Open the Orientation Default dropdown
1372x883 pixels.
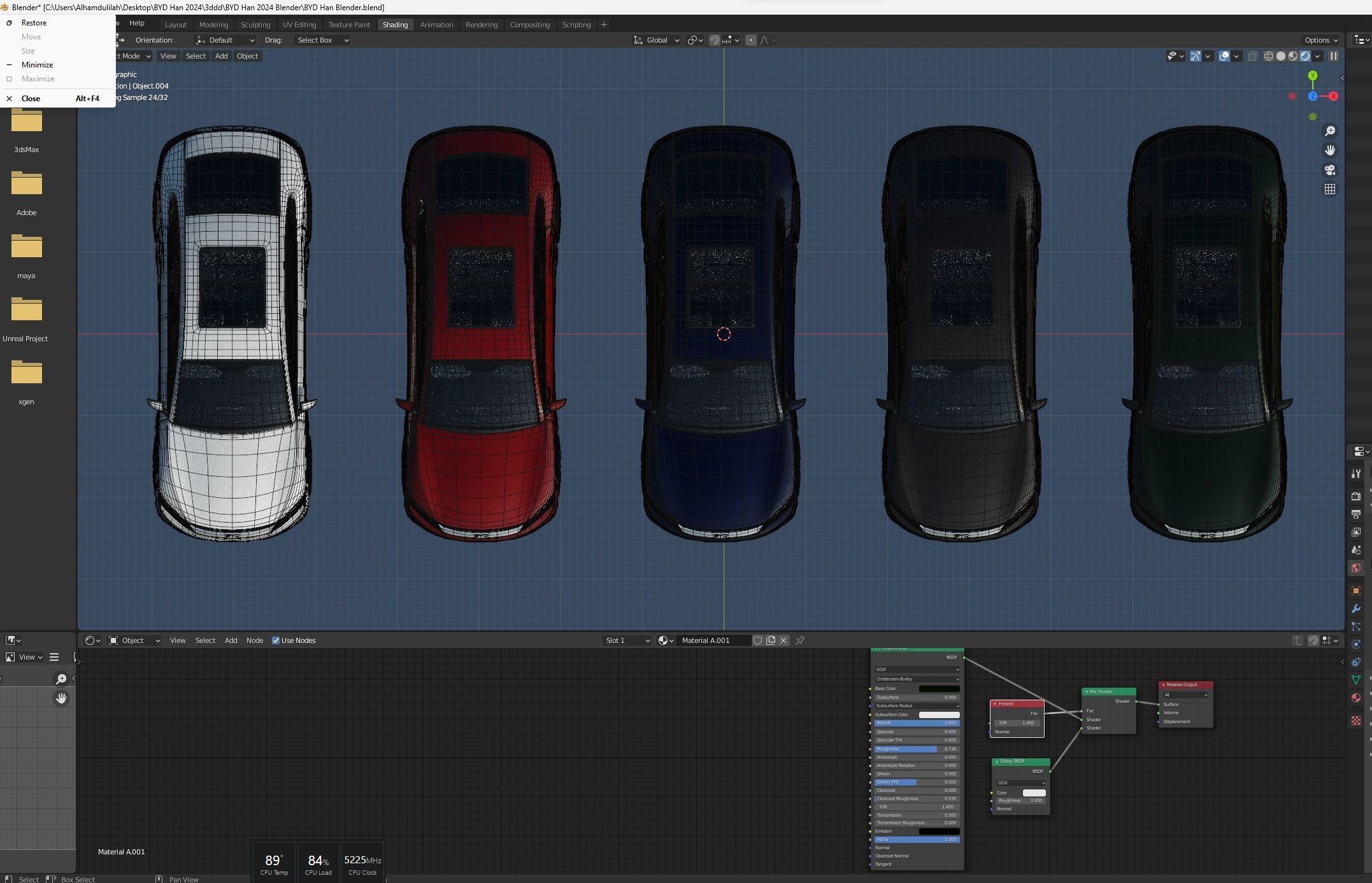[x=225, y=40]
